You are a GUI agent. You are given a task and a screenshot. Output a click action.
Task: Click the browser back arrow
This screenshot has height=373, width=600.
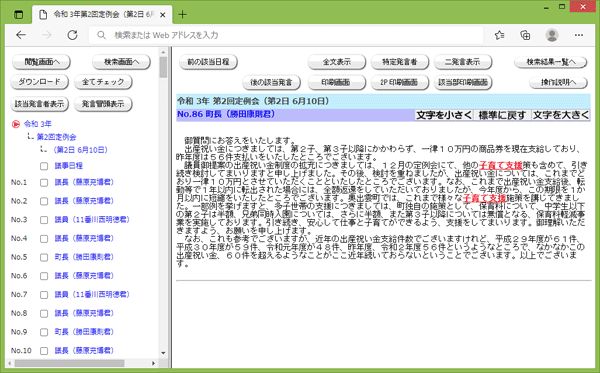point(21,35)
